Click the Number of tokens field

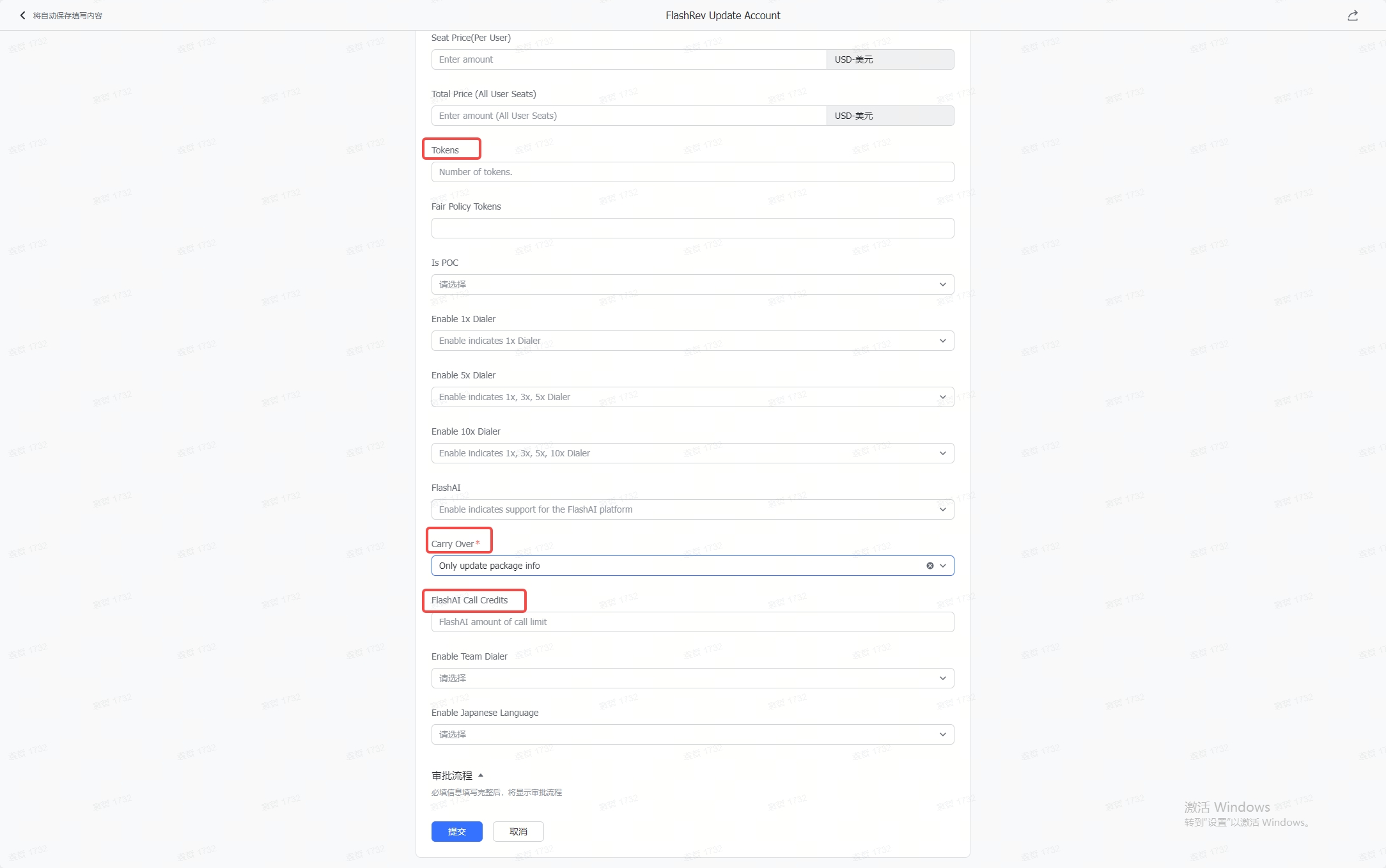pyautogui.click(x=693, y=172)
